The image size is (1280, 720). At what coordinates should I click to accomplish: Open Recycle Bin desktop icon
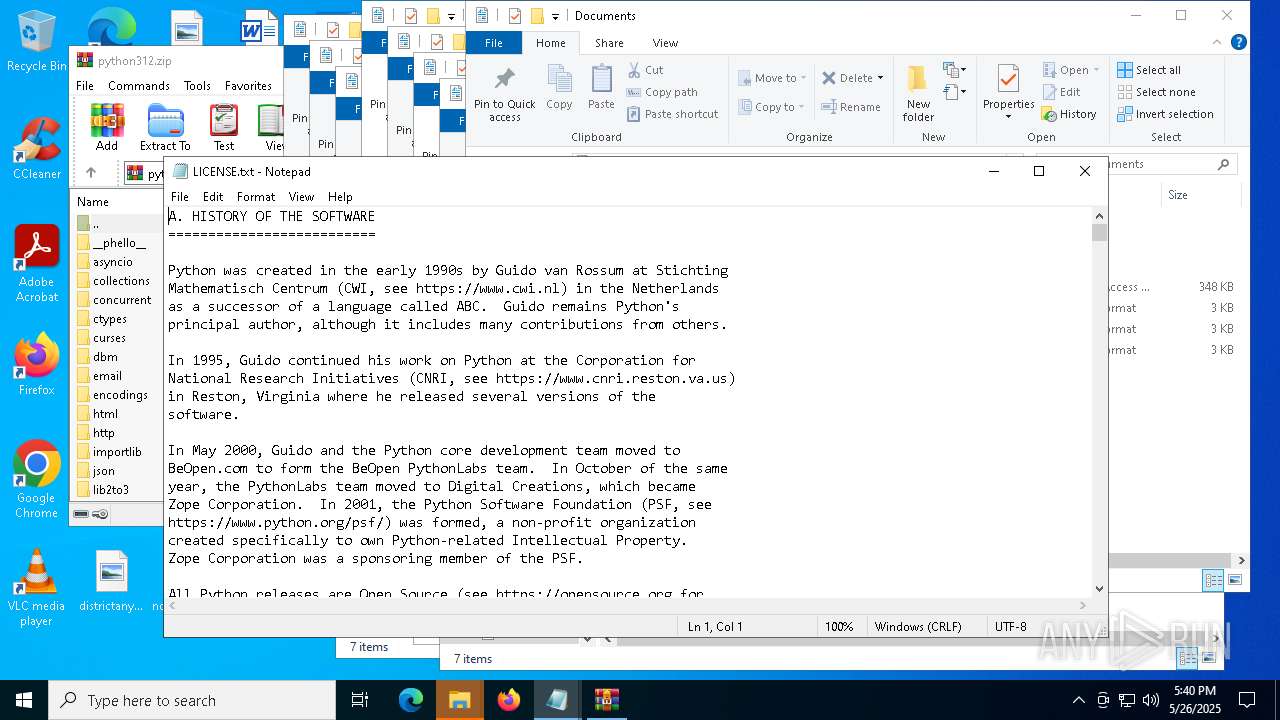tap(37, 42)
